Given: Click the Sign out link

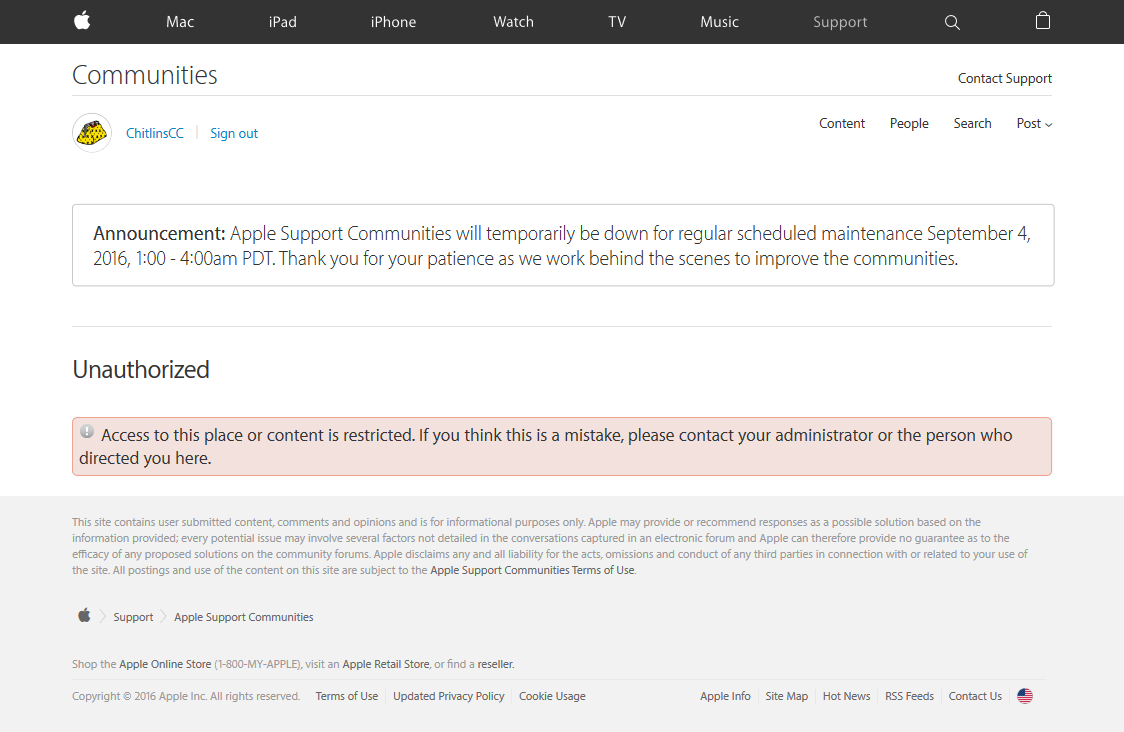Looking at the screenshot, I should (x=234, y=133).
